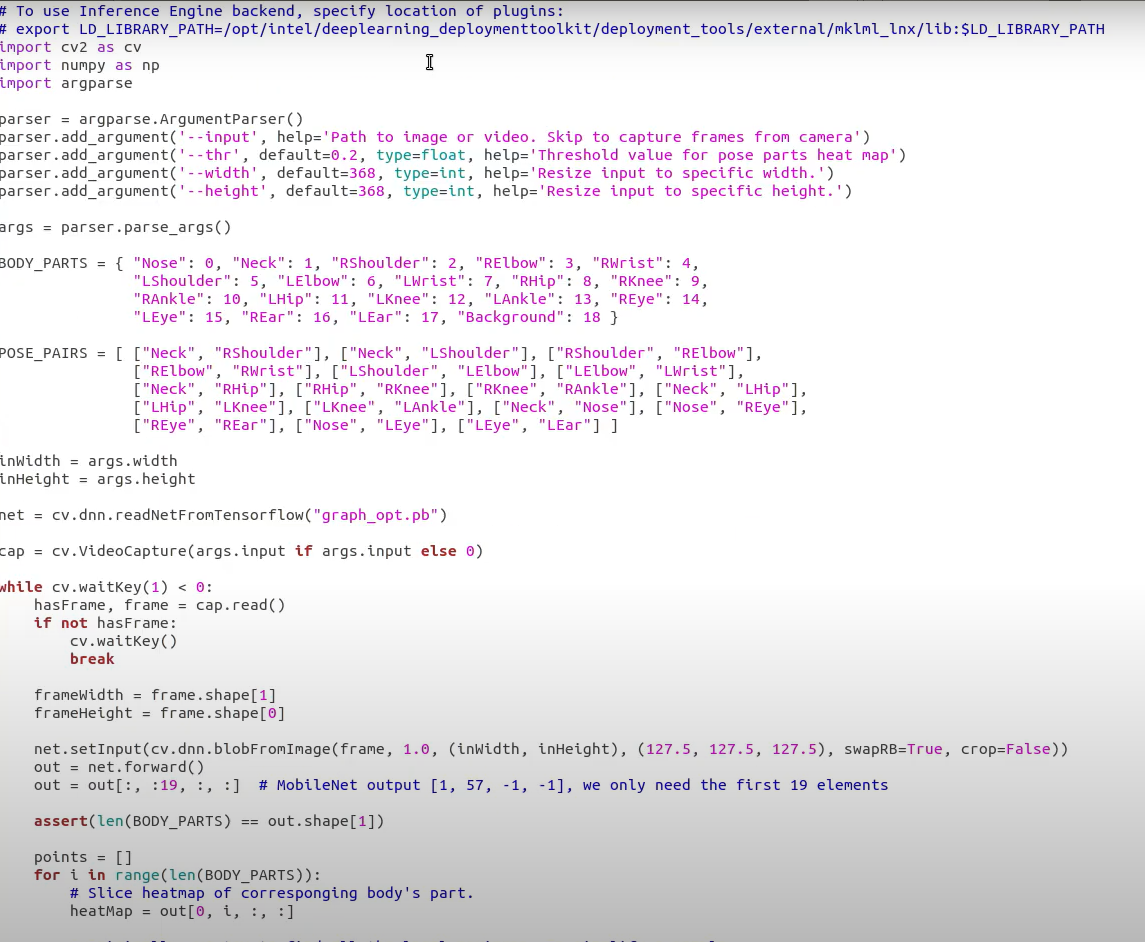Click the ["LEye", "LEar"] pair
The width and height of the screenshot is (1145, 942).
[x=529, y=425]
